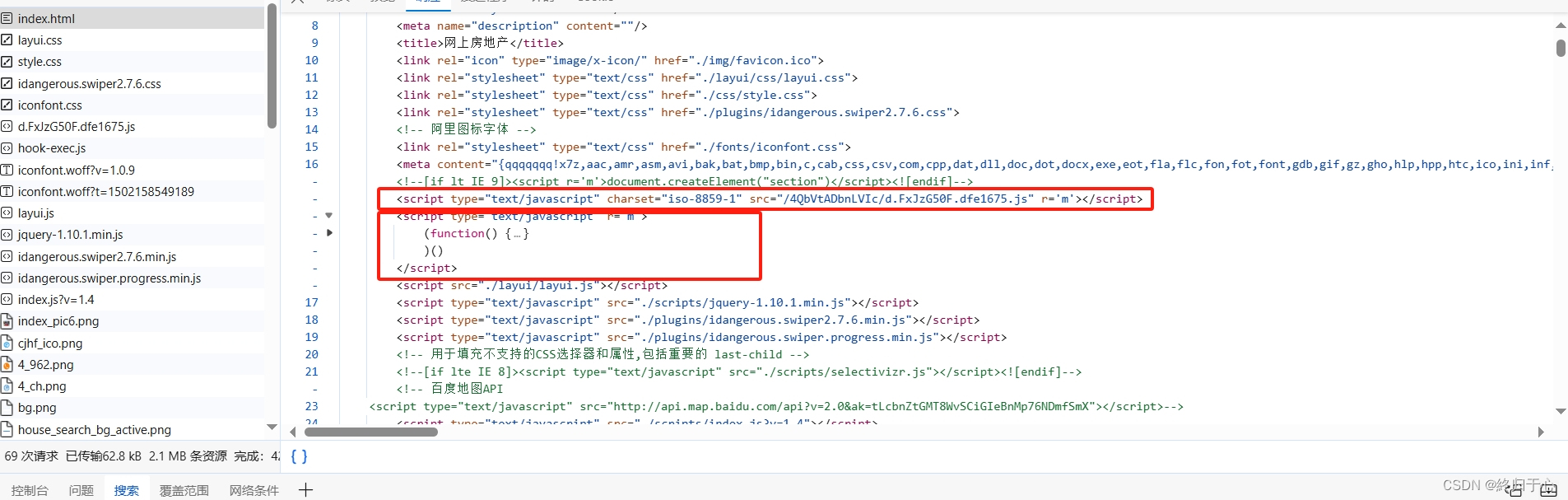
Task: Select the 搜索 tab
Action: point(126,490)
